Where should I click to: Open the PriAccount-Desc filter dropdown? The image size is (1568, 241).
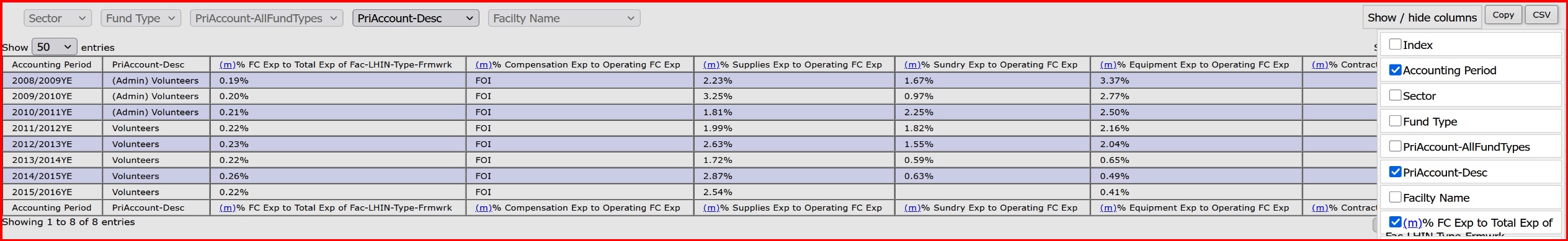point(416,19)
